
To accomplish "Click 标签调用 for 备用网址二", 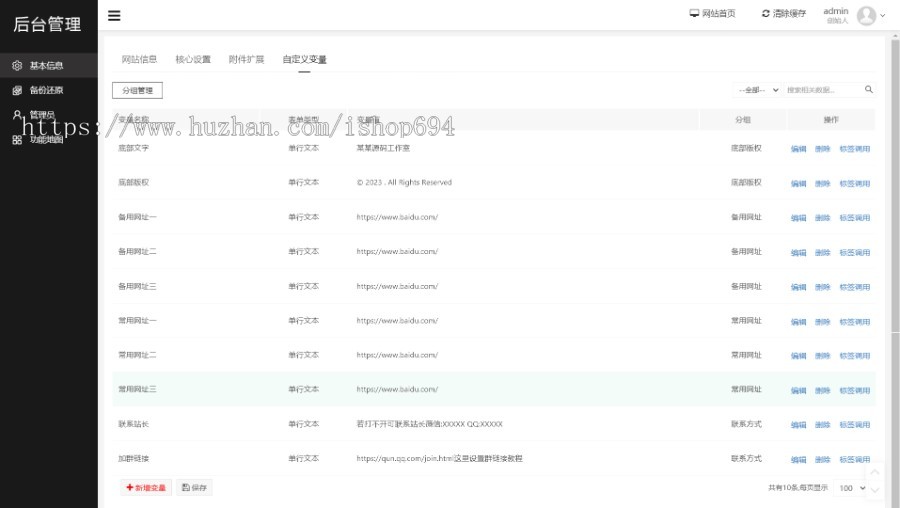I will (x=855, y=253).
